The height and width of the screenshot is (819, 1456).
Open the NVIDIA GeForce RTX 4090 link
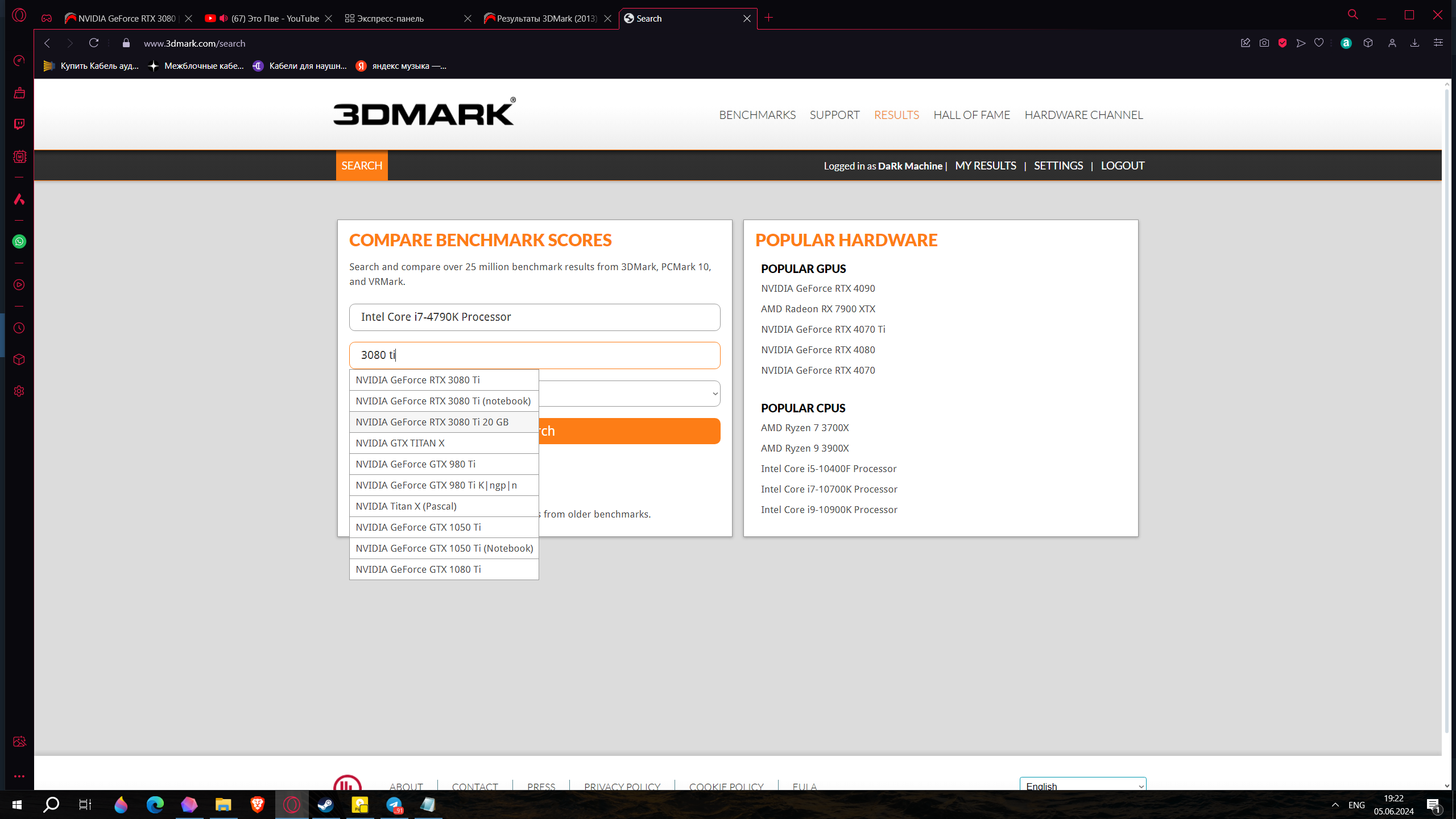817,288
